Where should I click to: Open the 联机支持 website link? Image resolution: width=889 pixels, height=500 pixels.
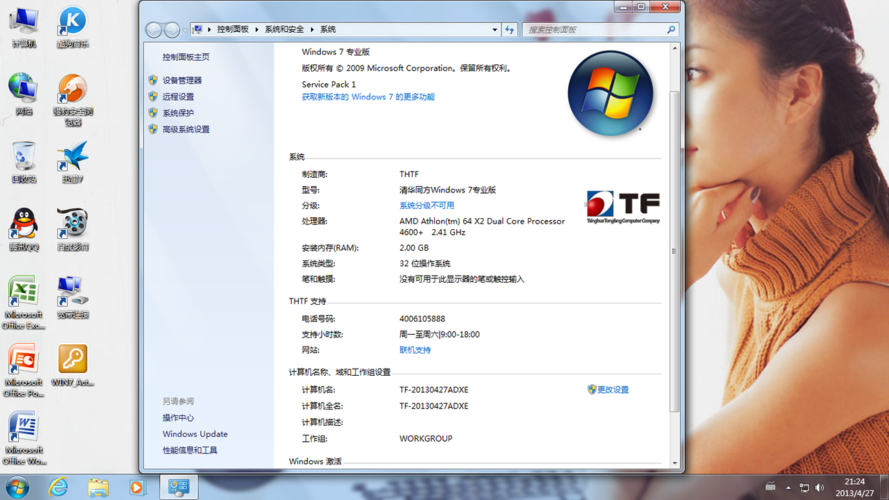[x=415, y=350]
